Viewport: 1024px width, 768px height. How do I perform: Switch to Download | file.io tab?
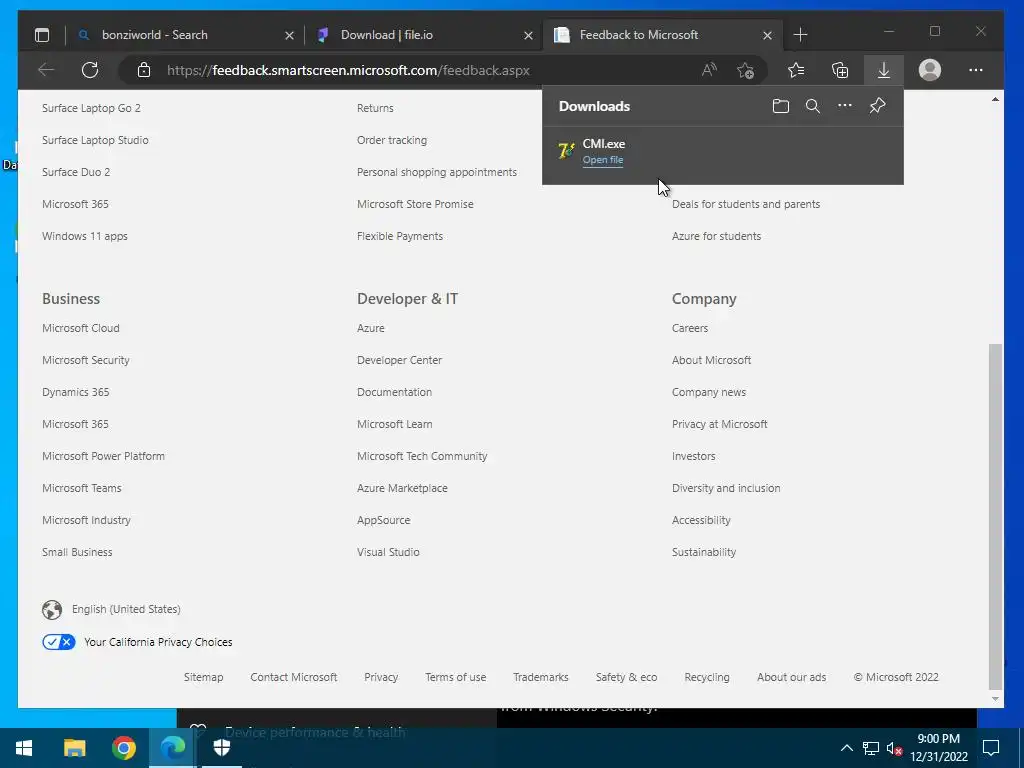(x=424, y=35)
